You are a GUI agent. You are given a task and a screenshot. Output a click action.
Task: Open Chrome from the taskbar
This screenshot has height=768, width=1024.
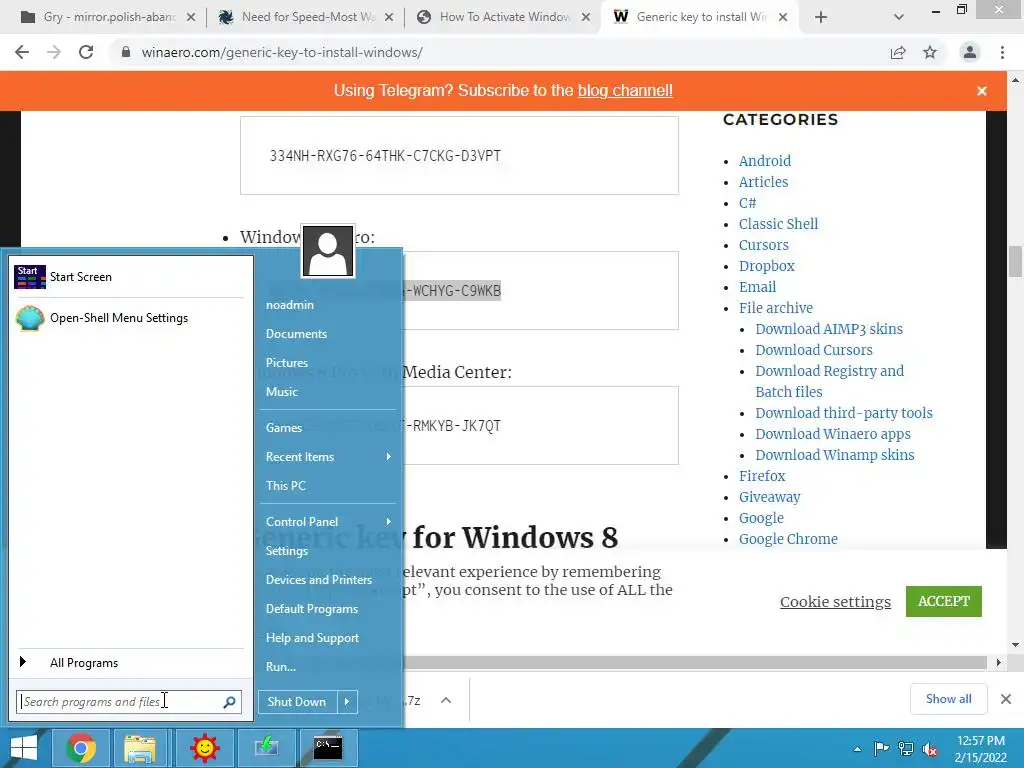80,748
